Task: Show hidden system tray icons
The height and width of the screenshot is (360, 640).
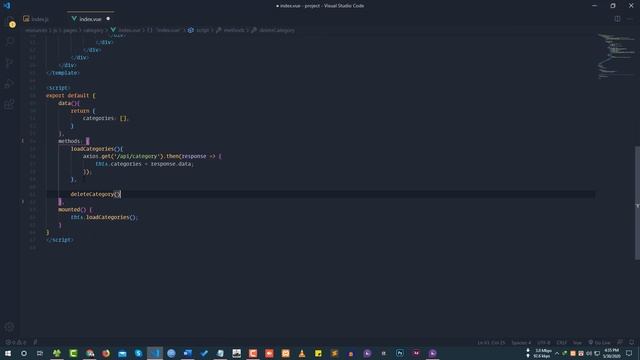Action: click(x=557, y=353)
